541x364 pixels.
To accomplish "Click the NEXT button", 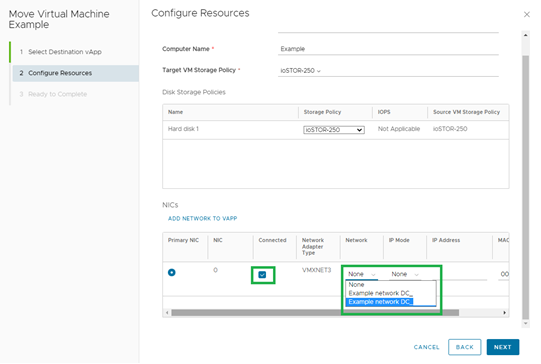I will (503, 347).
